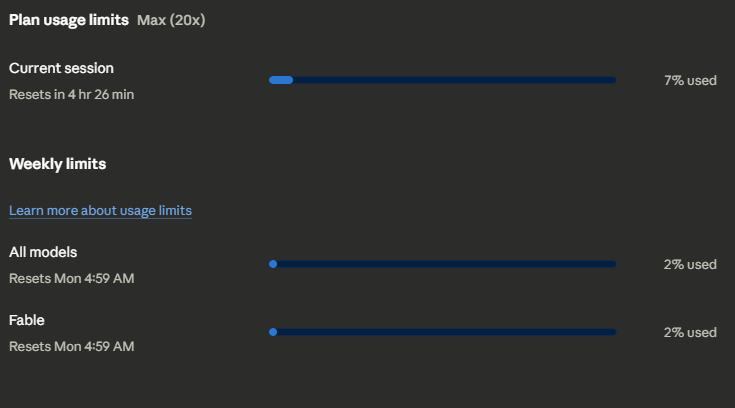This screenshot has width=735, height=408.
Task: Click the Current session progress bar
Action: (x=442, y=80)
